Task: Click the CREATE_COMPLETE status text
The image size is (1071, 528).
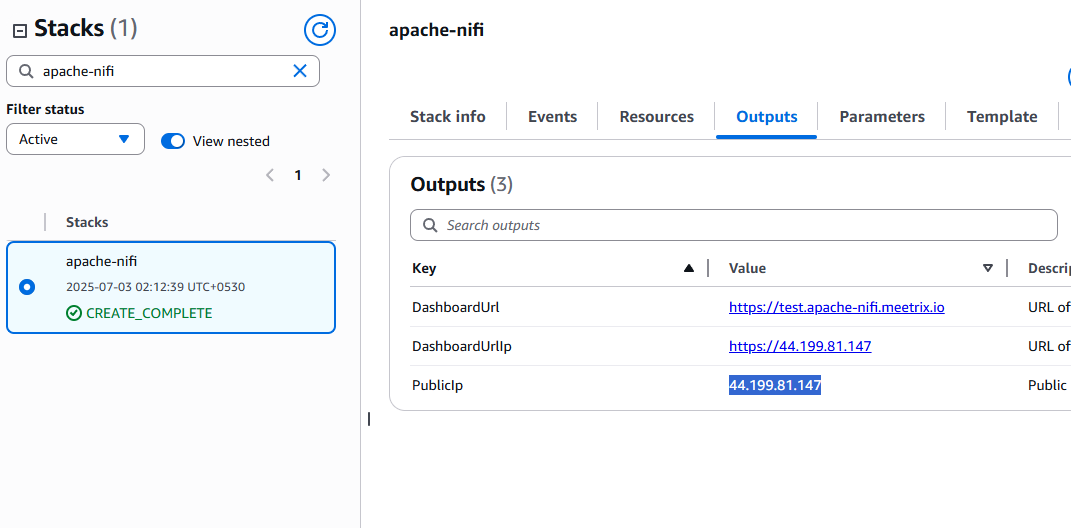Action: coord(149,314)
